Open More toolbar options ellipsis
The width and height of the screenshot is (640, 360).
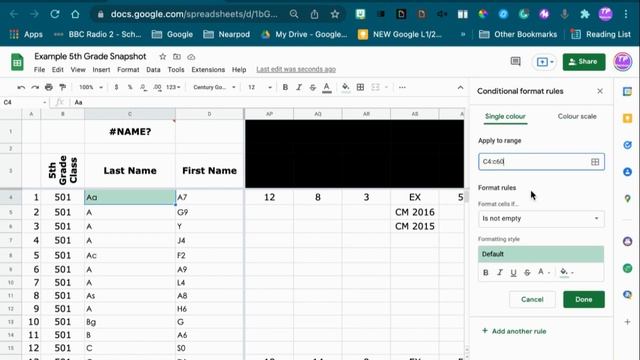[x=402, y=87]
